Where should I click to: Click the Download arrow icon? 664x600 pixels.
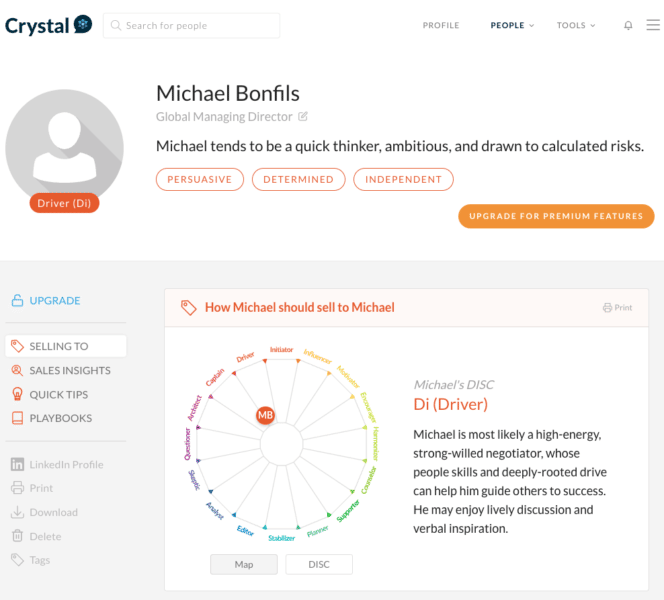coord(17,512)
